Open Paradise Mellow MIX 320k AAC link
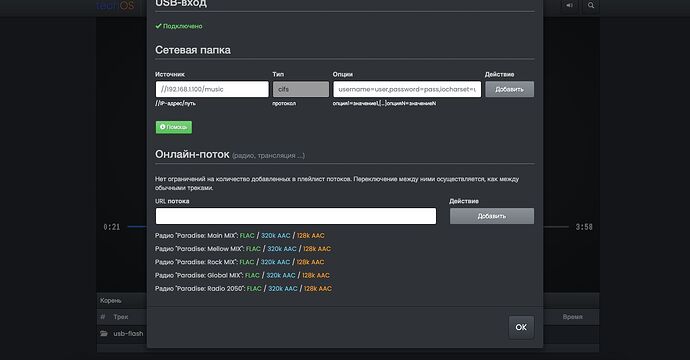 (x=282, y=249)
